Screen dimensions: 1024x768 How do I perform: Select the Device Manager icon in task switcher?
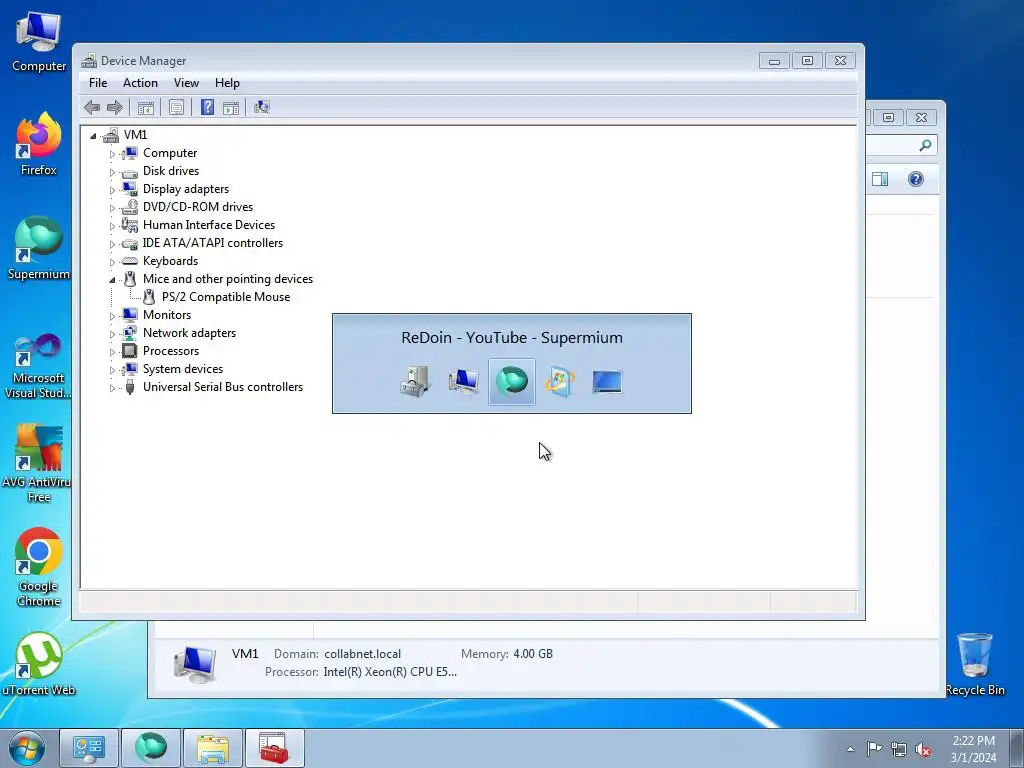[415, 381]
